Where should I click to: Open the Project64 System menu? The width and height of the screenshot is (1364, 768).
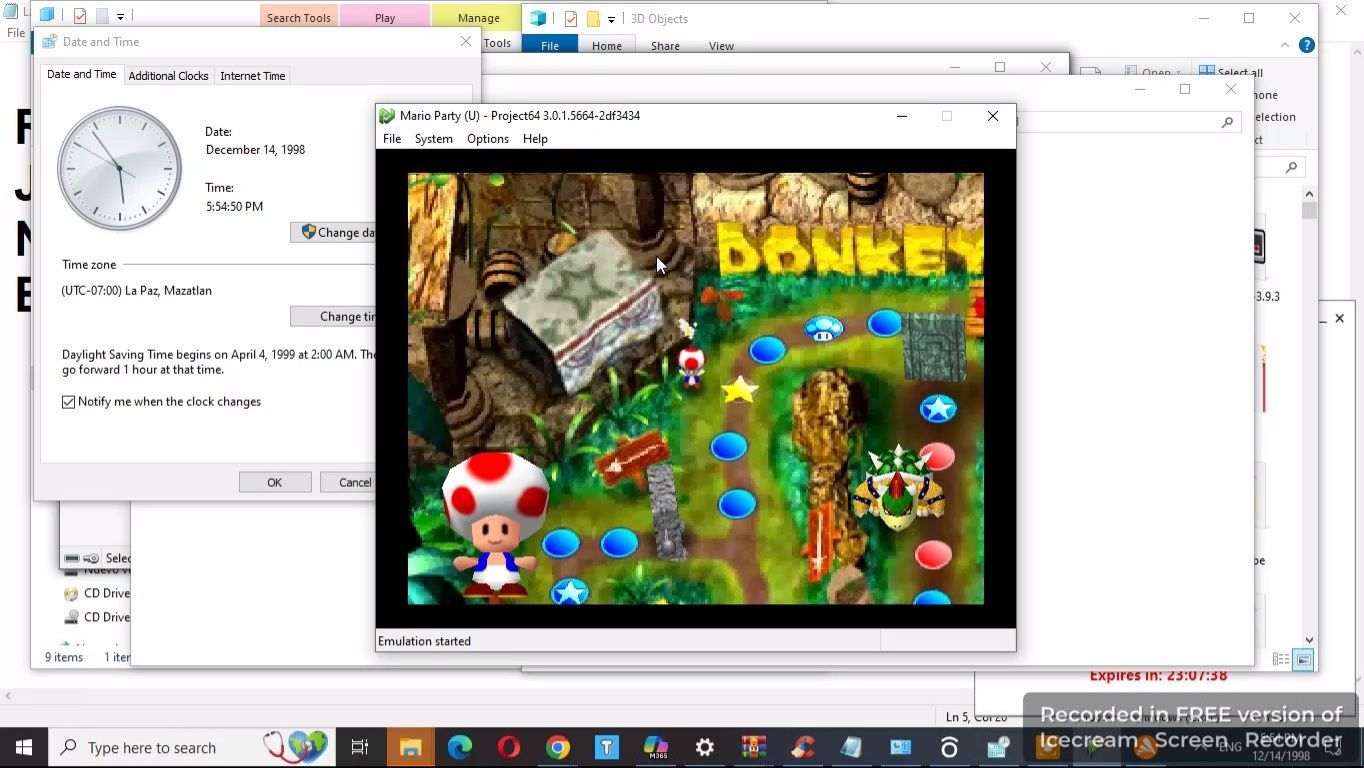[433, 139]
